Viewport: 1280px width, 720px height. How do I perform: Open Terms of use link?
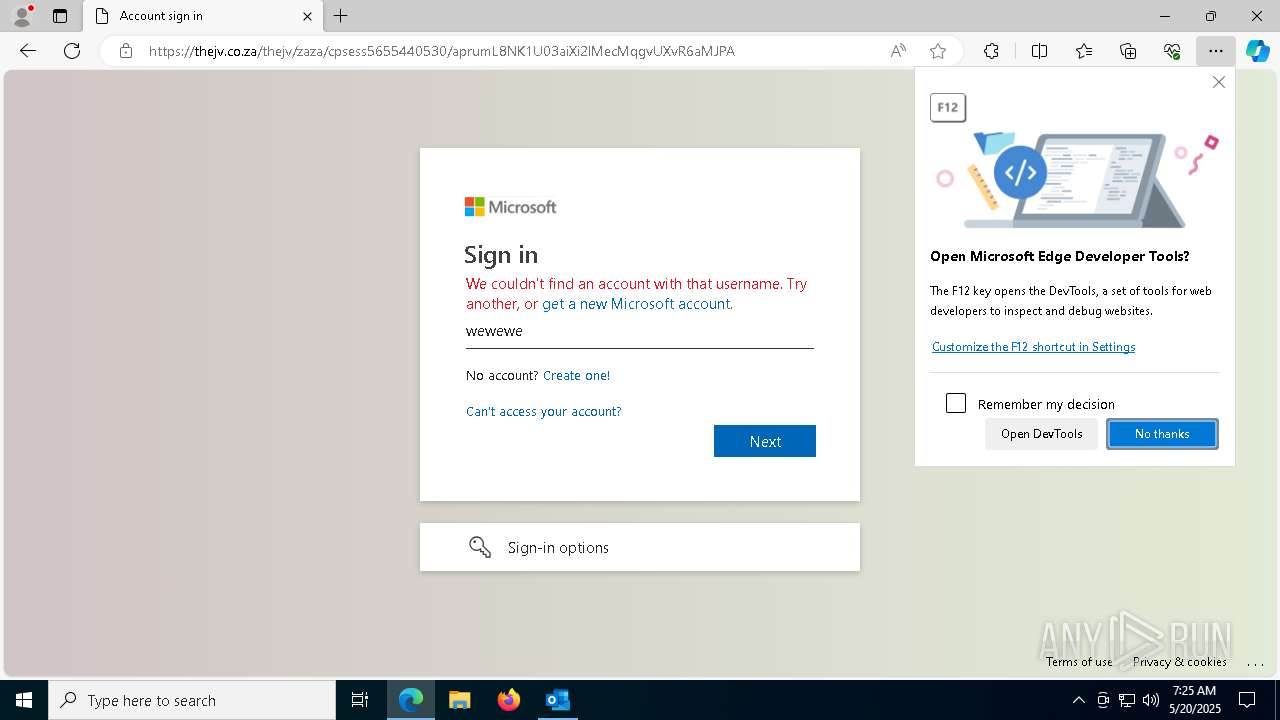click(x=1079, y=662)
